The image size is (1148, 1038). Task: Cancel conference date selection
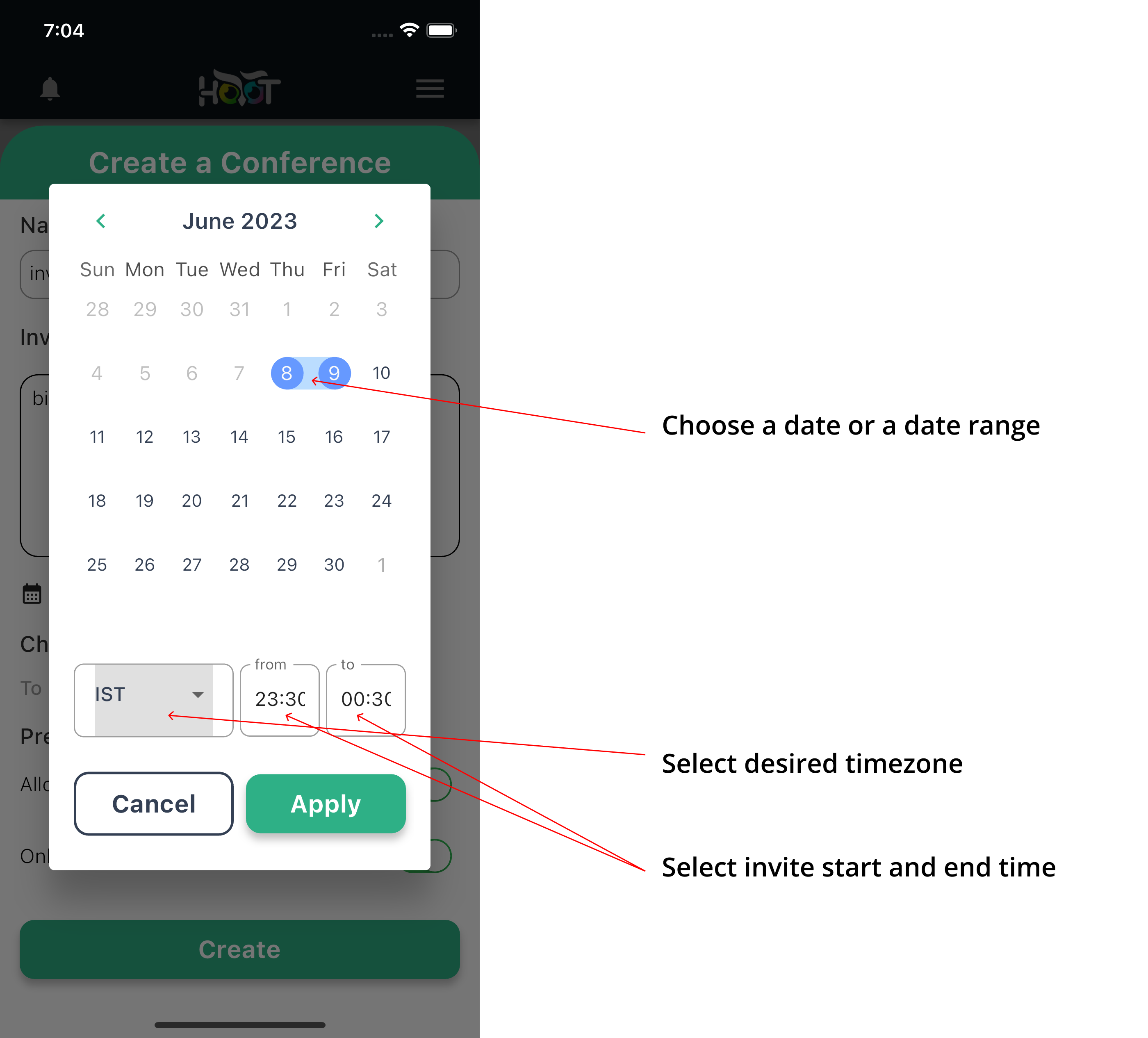[x=154, y=803]
